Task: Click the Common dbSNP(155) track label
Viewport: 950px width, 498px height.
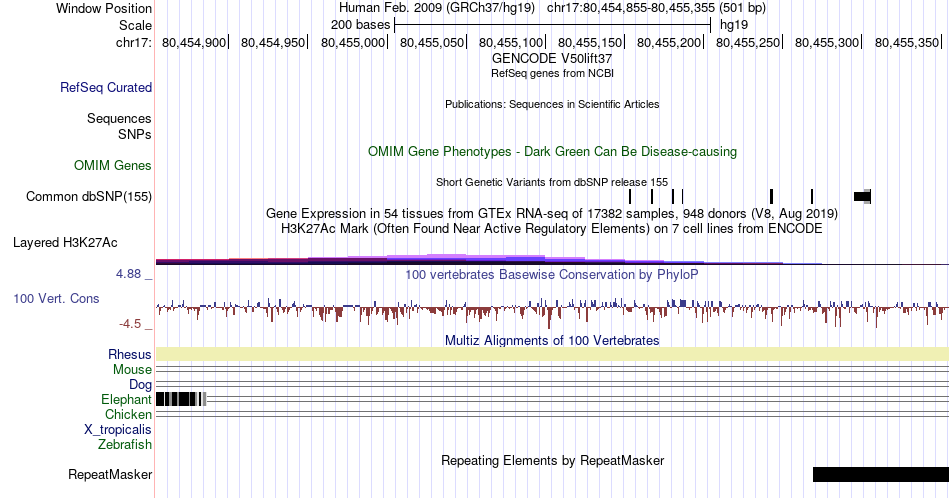Action: click(89, 196)
